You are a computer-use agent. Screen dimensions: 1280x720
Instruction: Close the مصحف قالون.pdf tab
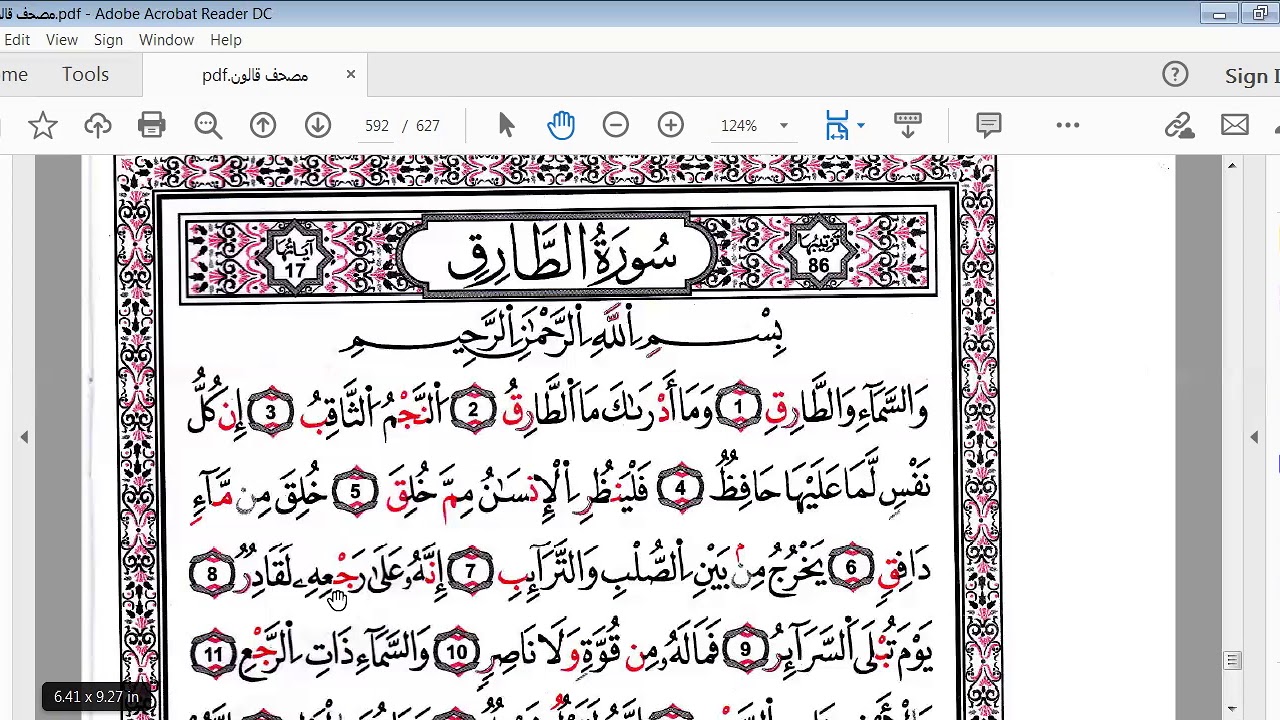(351, 74)
